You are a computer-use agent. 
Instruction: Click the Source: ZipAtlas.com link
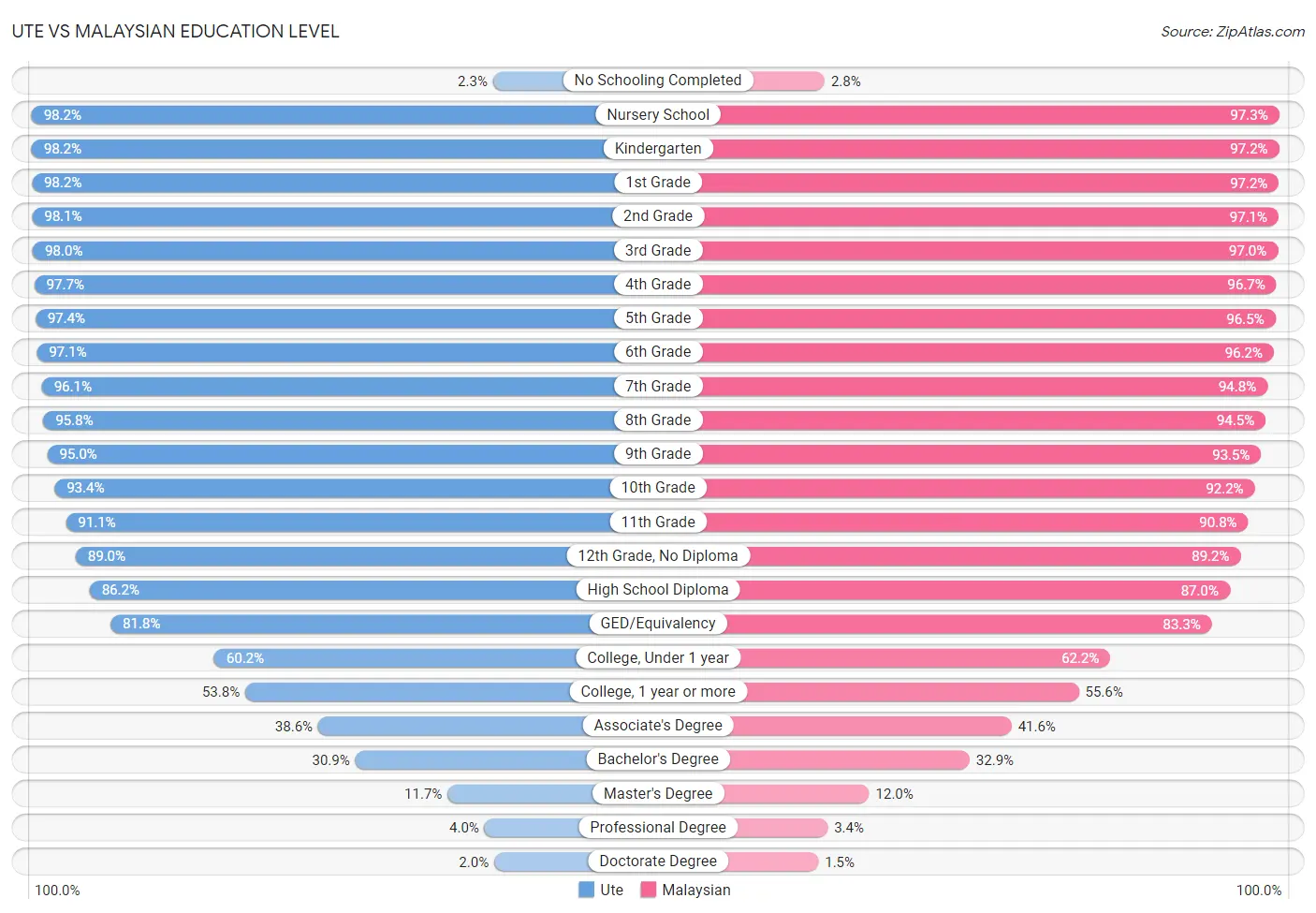point(1233,31)
